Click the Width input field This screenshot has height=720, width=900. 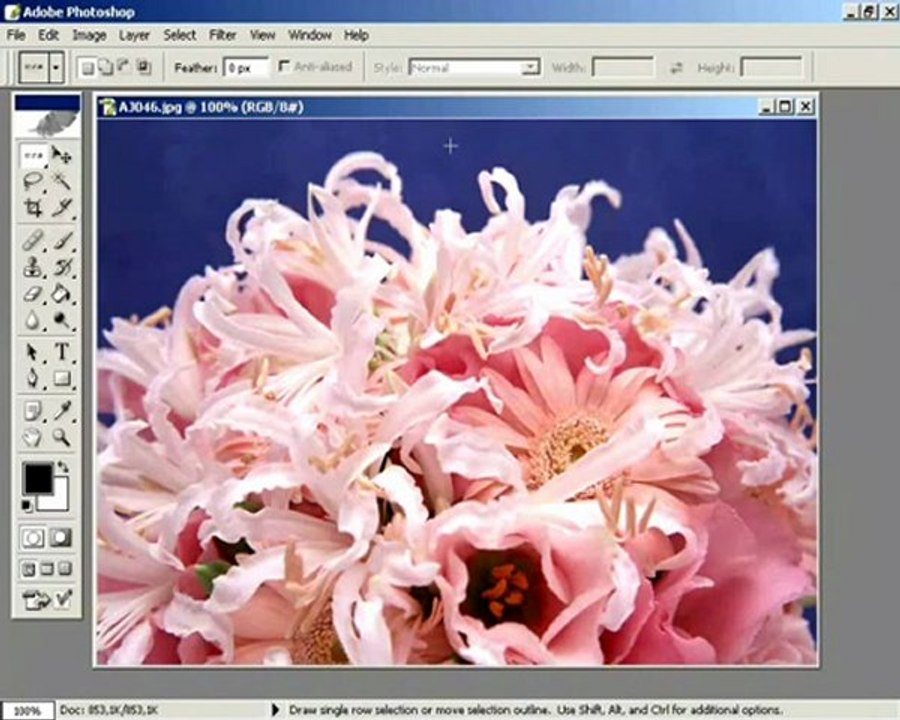click(623, 68)
